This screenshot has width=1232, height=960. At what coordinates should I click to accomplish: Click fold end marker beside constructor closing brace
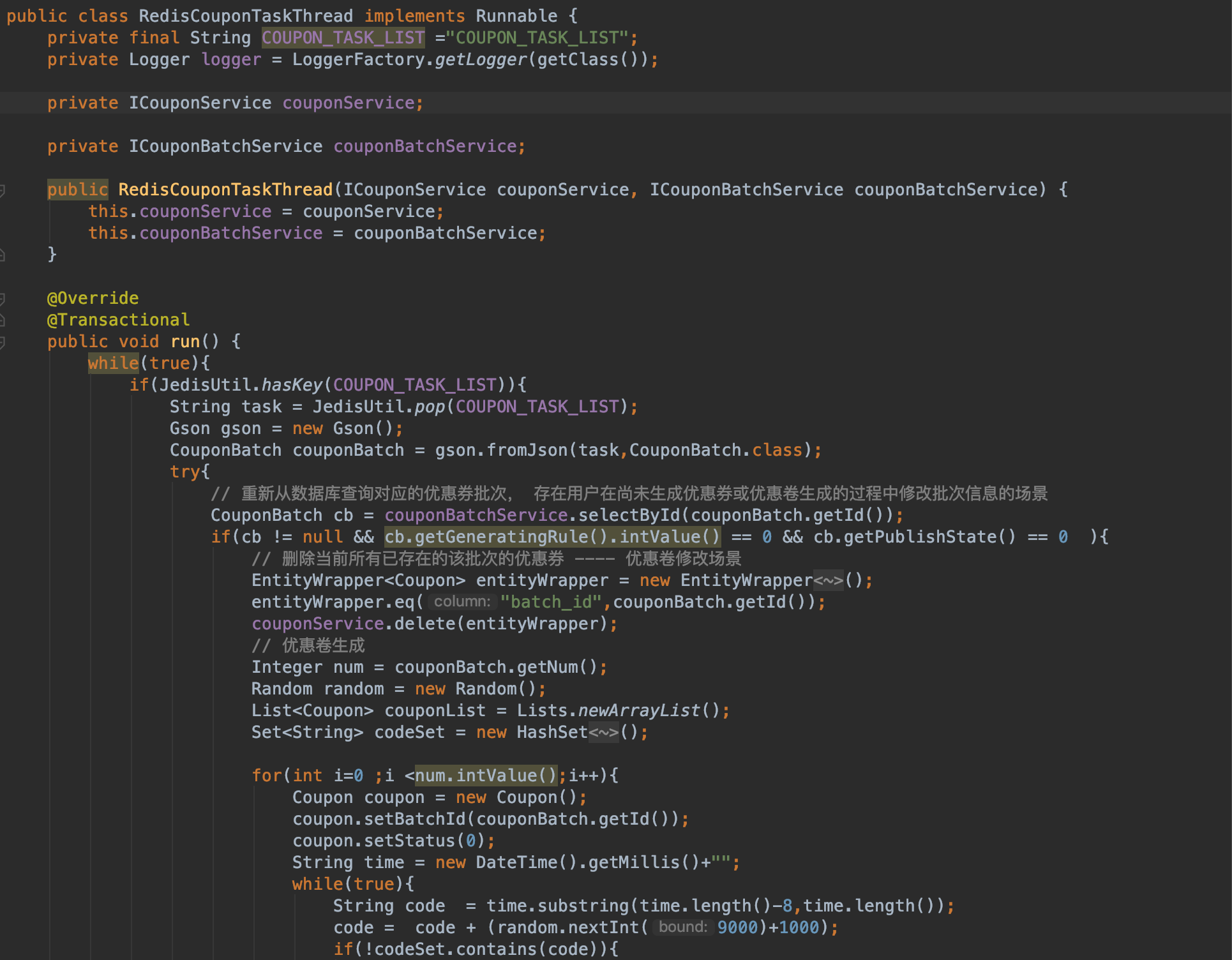(x=3, y=255)
